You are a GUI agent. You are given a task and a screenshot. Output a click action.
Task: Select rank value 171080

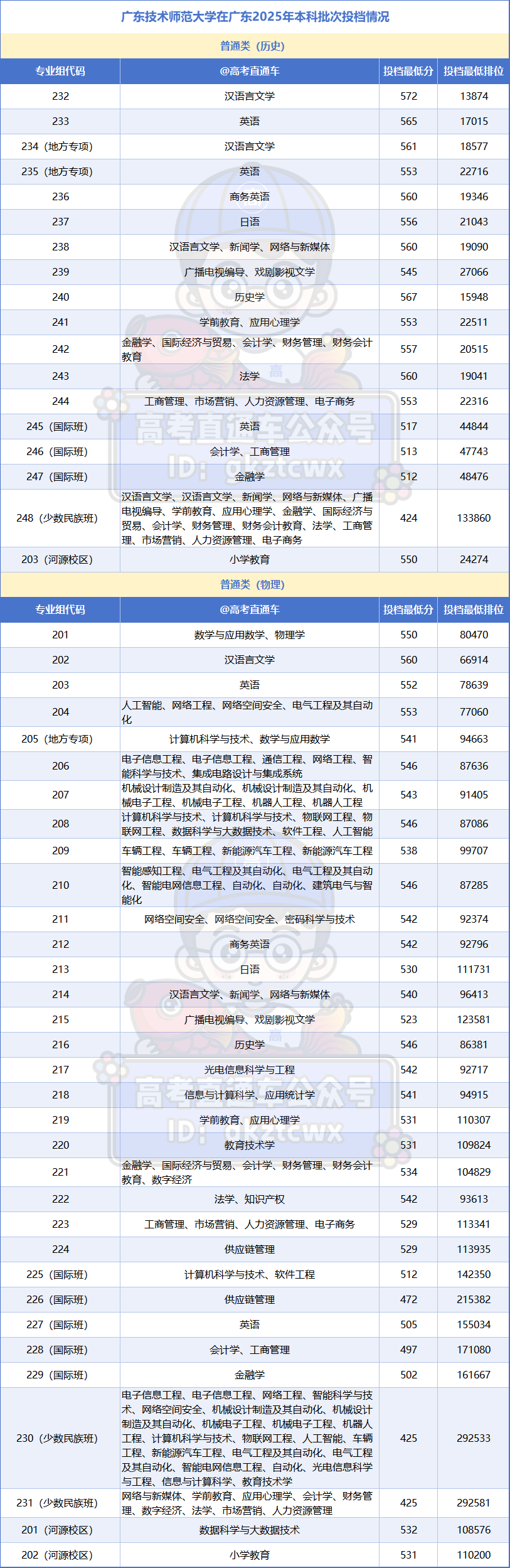[474, 1350]
